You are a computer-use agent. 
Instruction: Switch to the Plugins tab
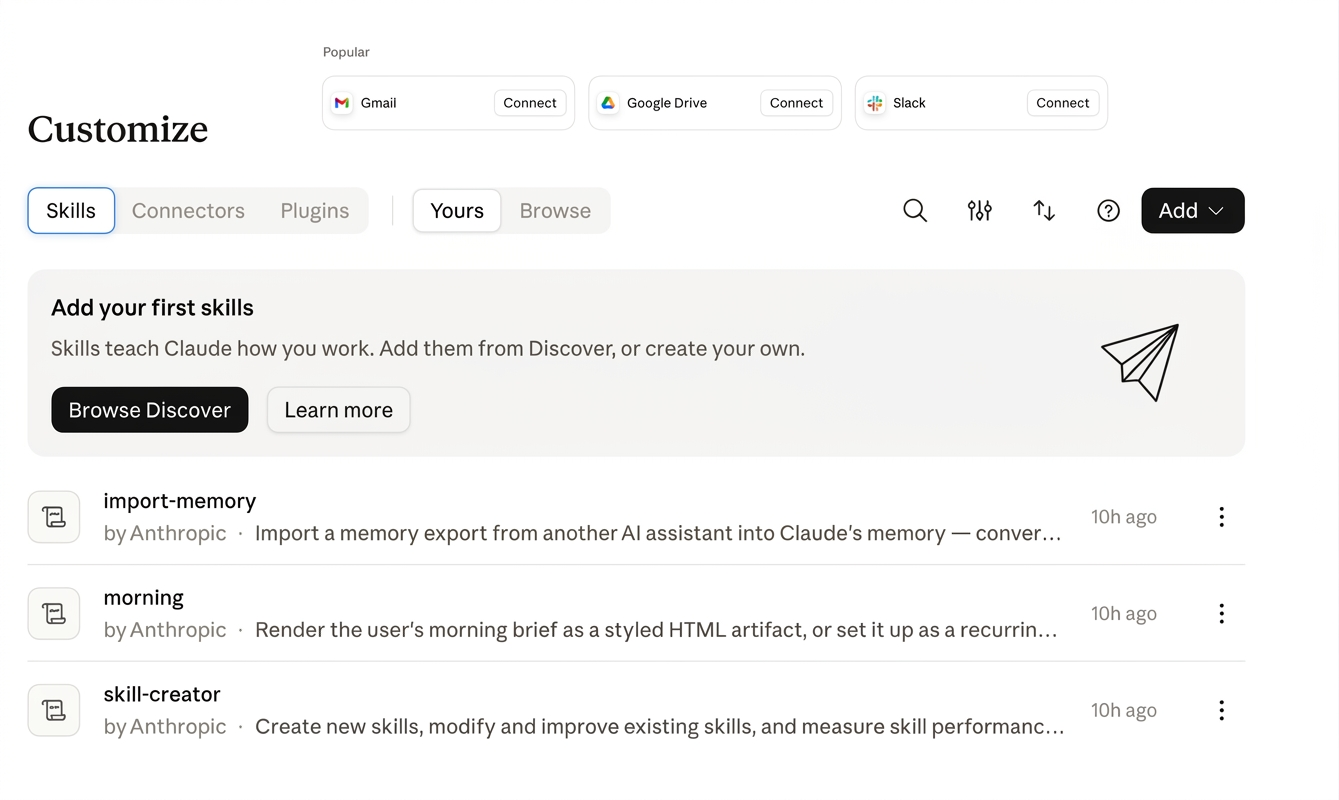315,211
